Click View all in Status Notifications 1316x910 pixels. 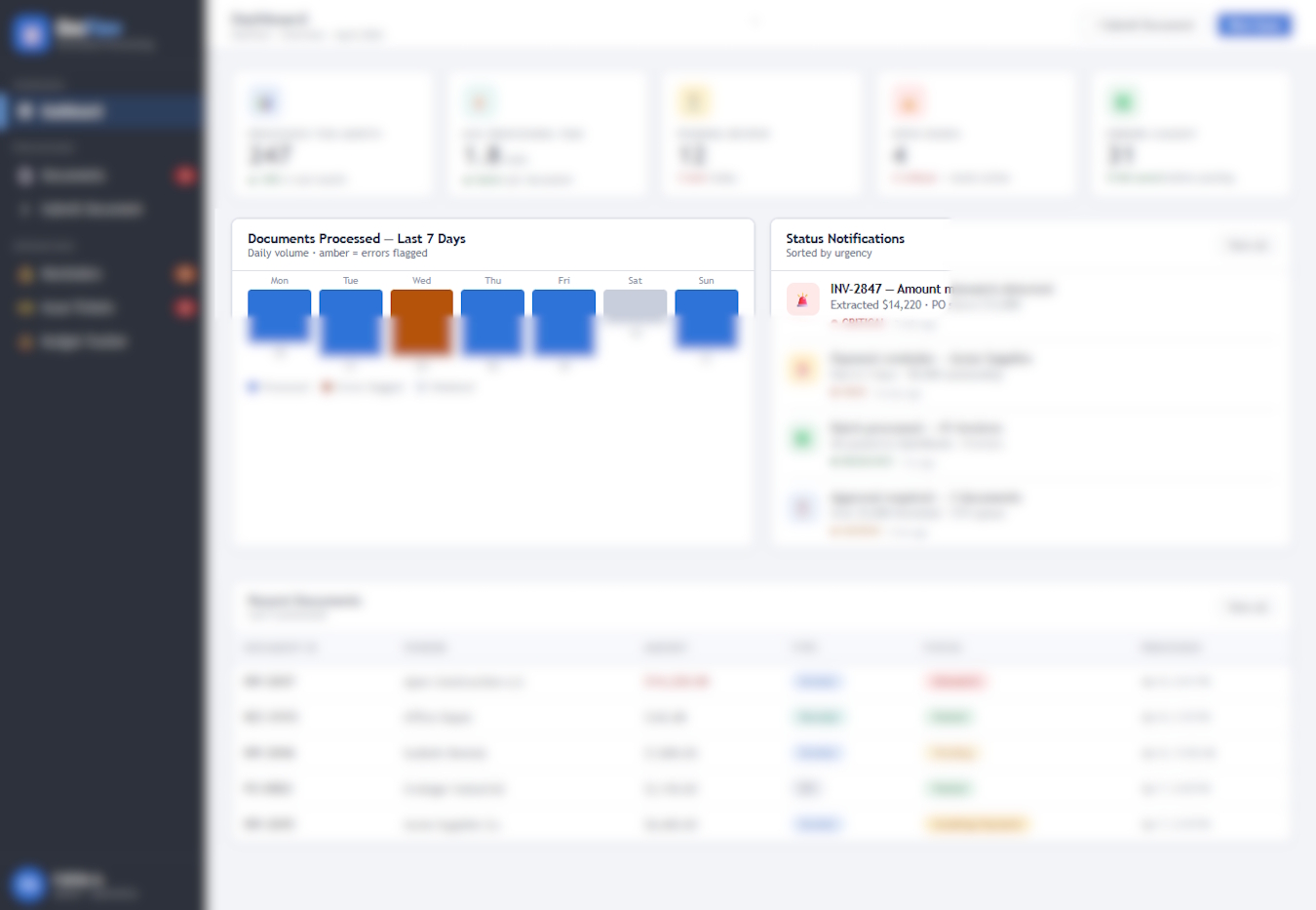(x=1248, y=246)
